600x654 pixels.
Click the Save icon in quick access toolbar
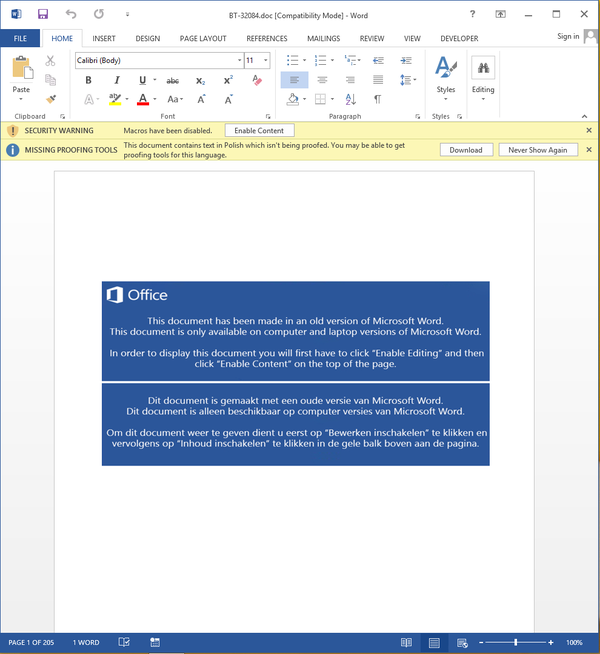43,14
